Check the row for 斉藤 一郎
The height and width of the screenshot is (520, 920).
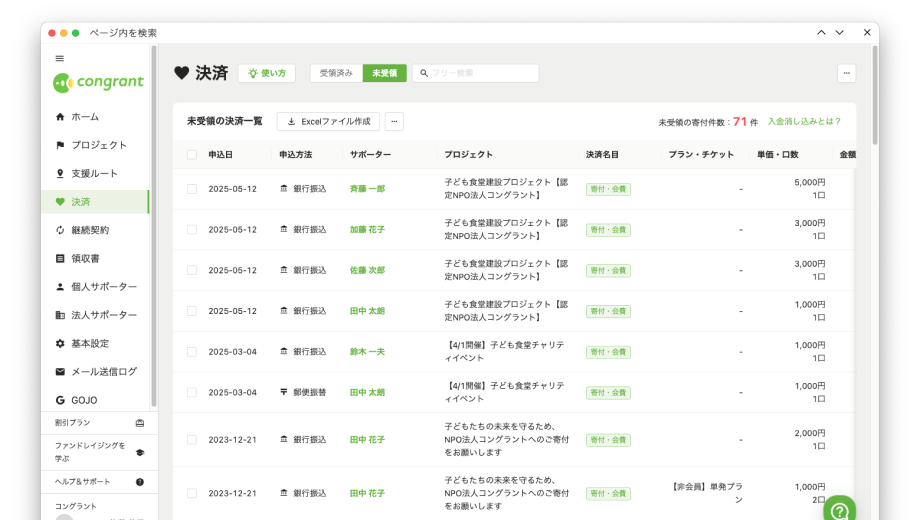pos(192,189)
